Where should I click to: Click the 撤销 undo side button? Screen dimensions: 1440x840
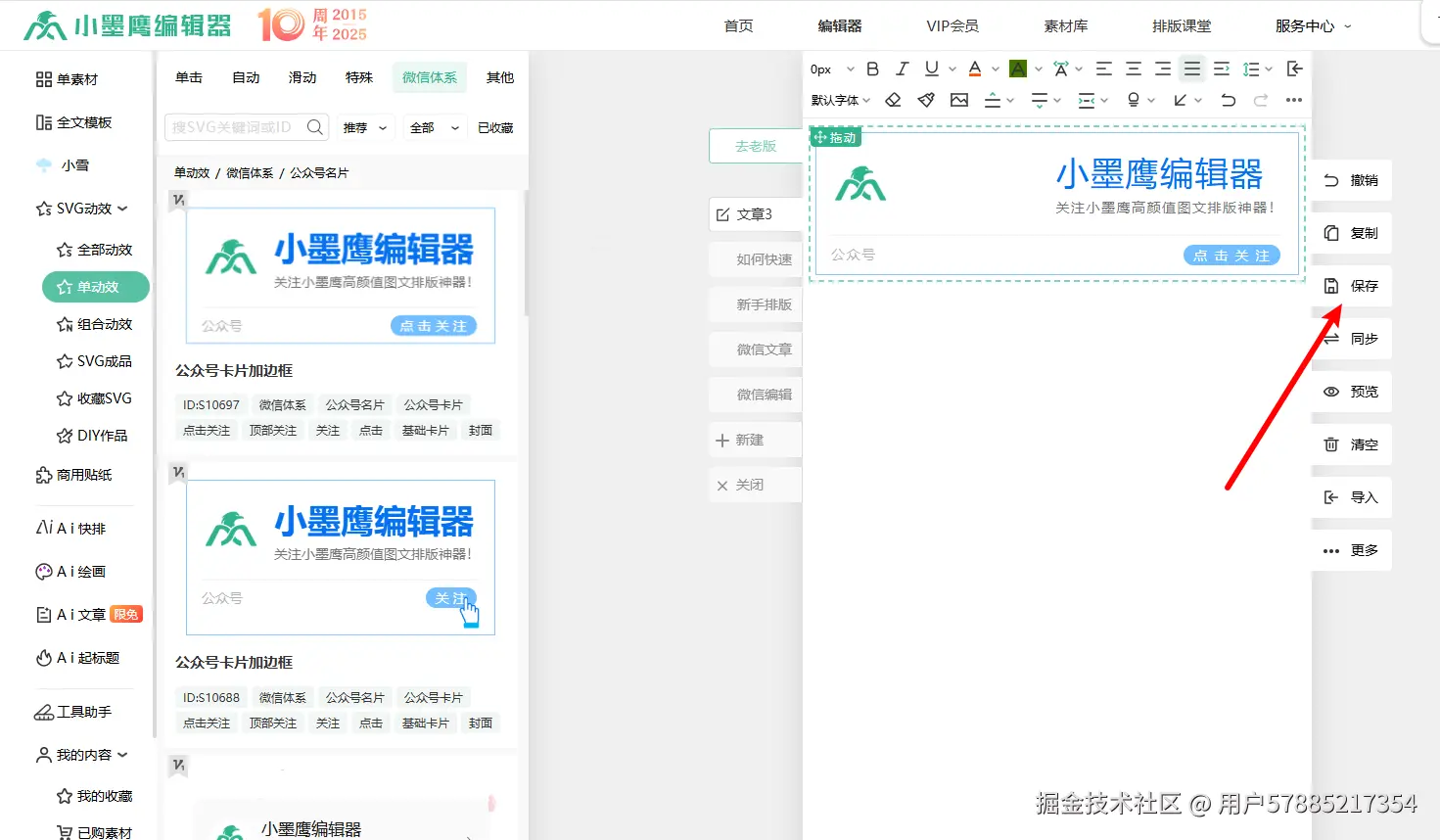click(1351, 180)
